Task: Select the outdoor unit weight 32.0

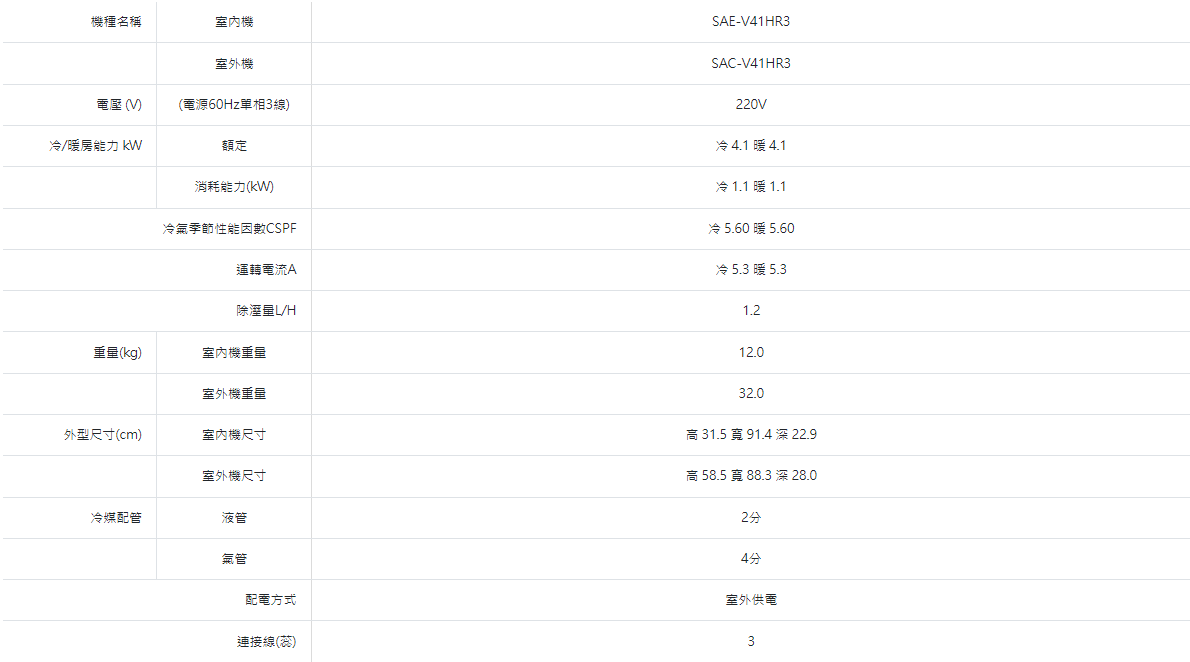Action: click(751, 393)
